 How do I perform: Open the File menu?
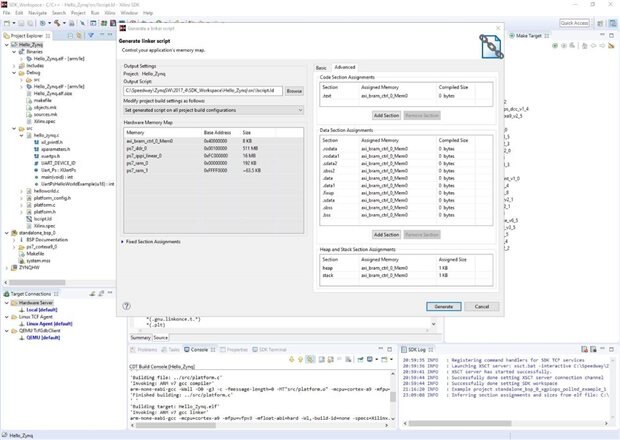pyautogui.click(x=6, y=13)
